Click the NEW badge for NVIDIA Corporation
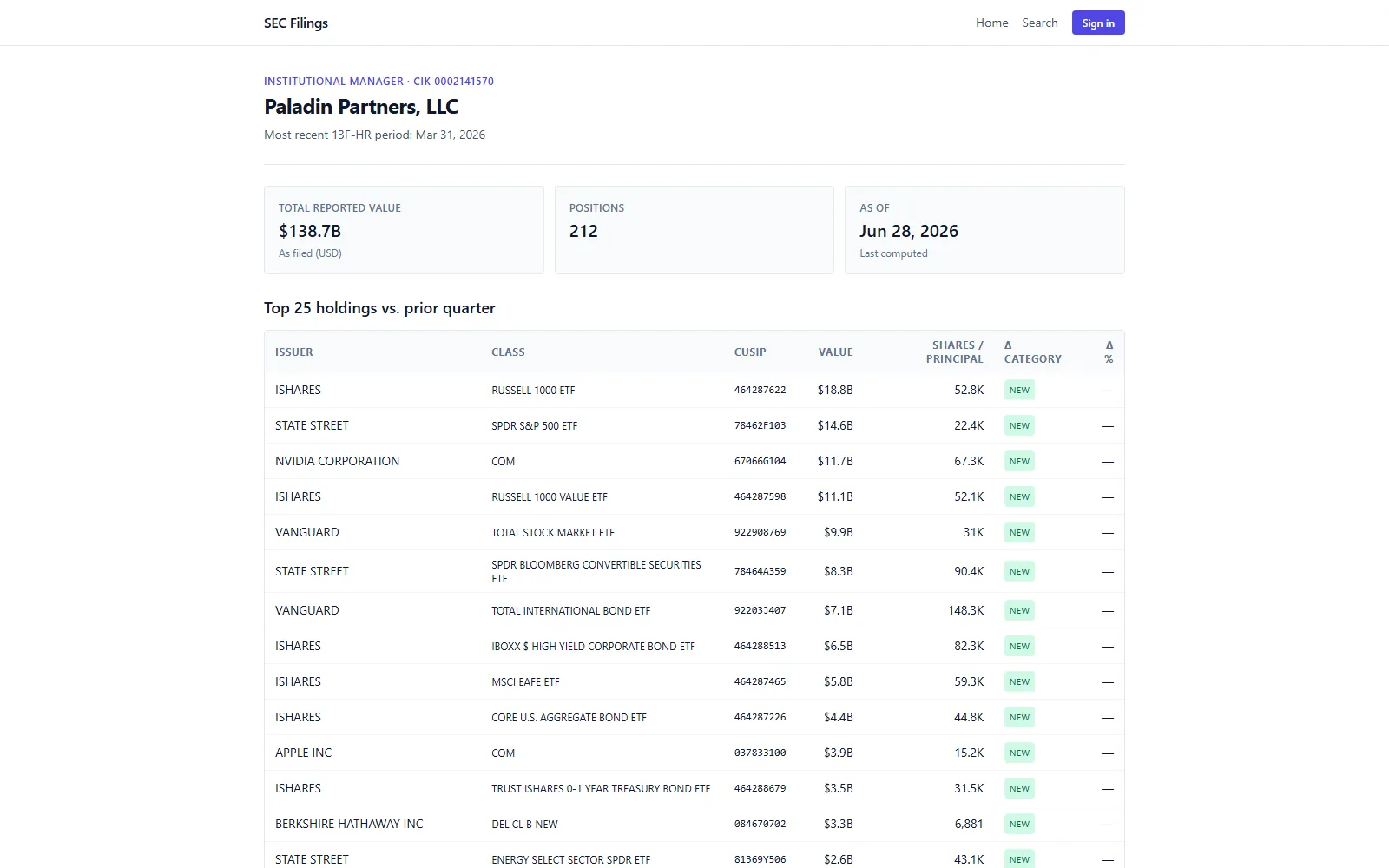 (x=1019, y=461)
